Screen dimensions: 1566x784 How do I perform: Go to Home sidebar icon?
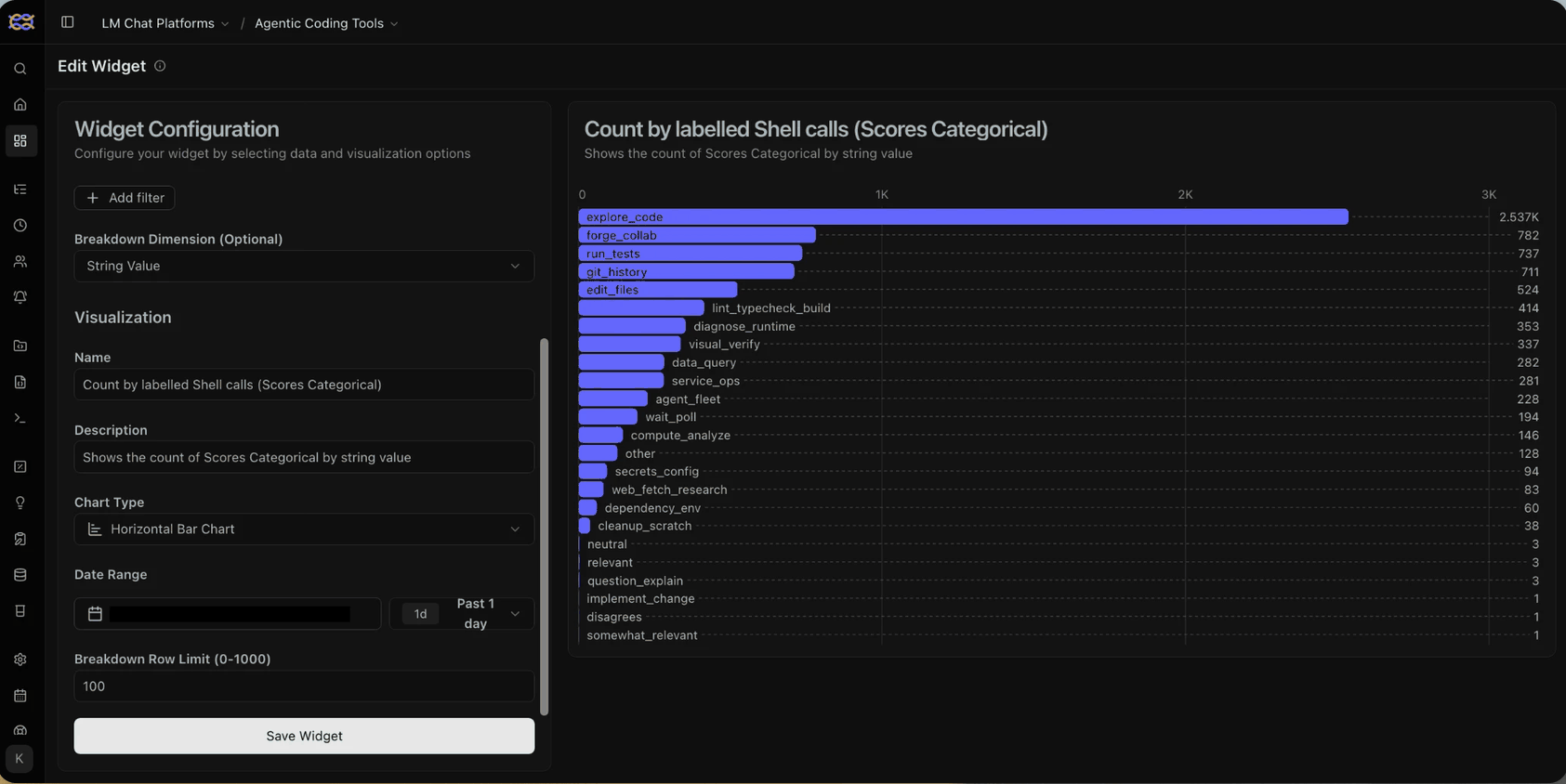(x=20, y=105)
